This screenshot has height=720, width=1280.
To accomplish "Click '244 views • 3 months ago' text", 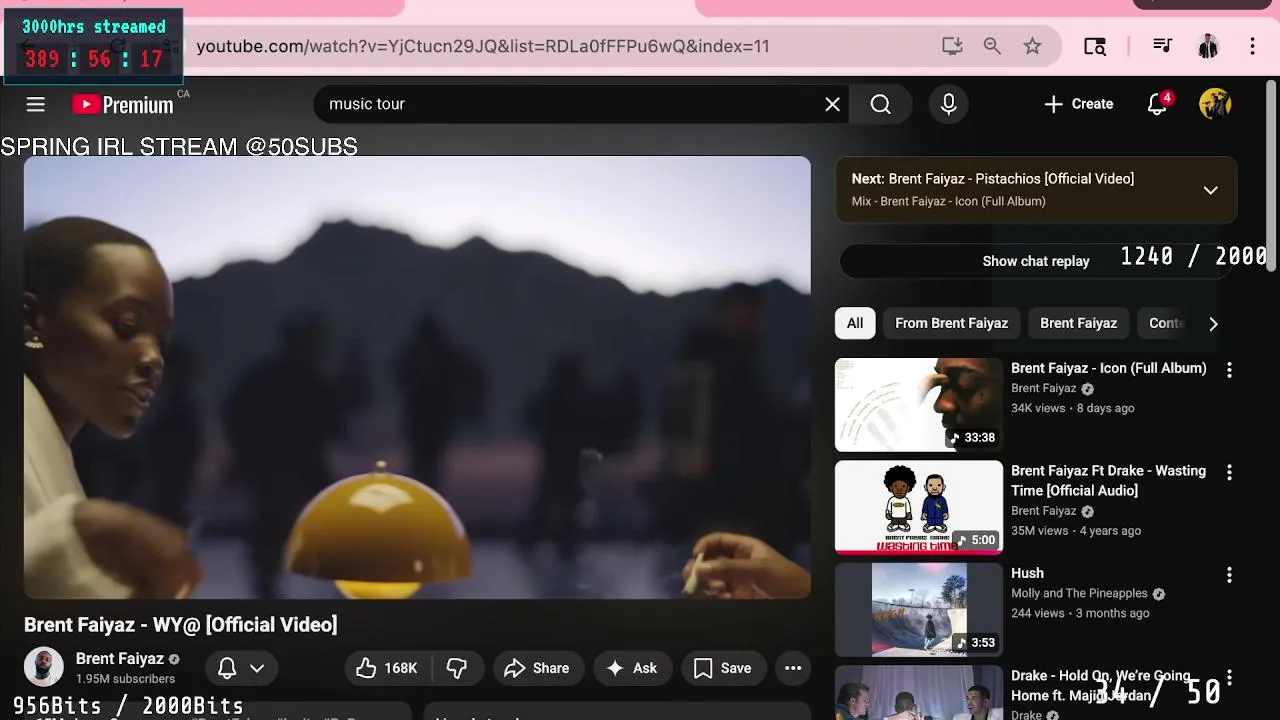I will click(1080, 613).
